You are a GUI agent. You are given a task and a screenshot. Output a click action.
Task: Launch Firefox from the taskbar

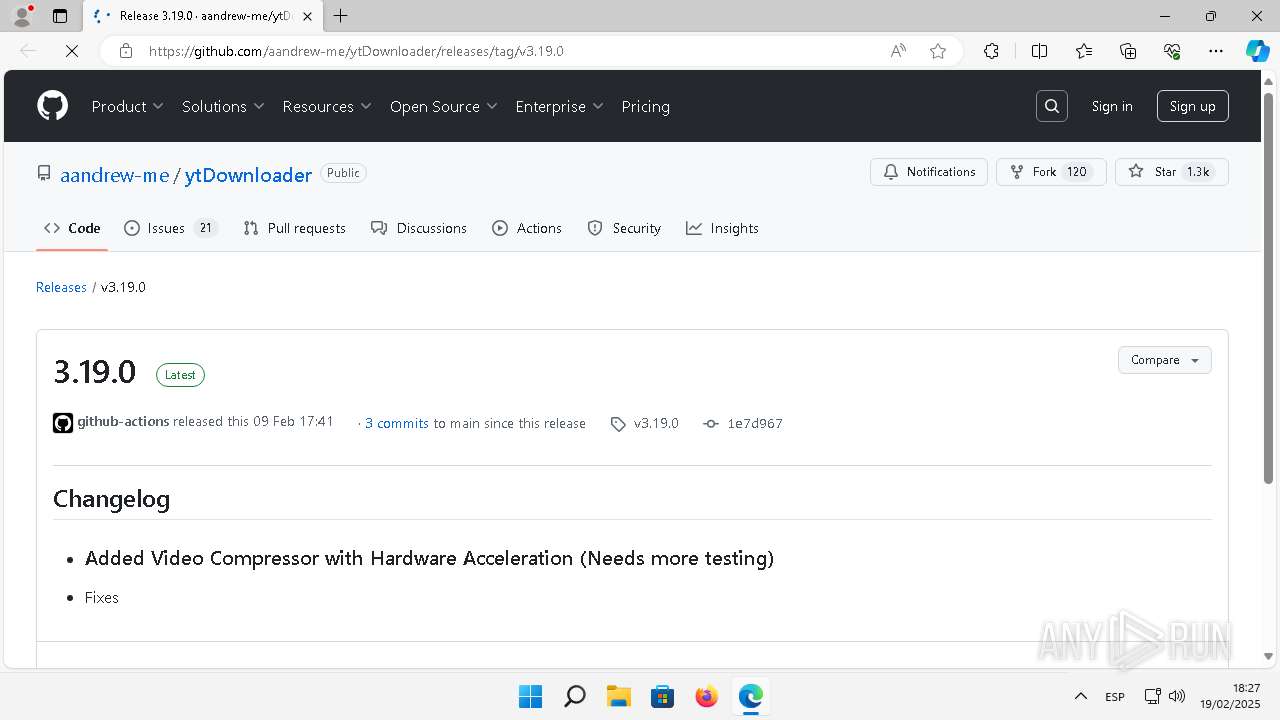[706, 696]
